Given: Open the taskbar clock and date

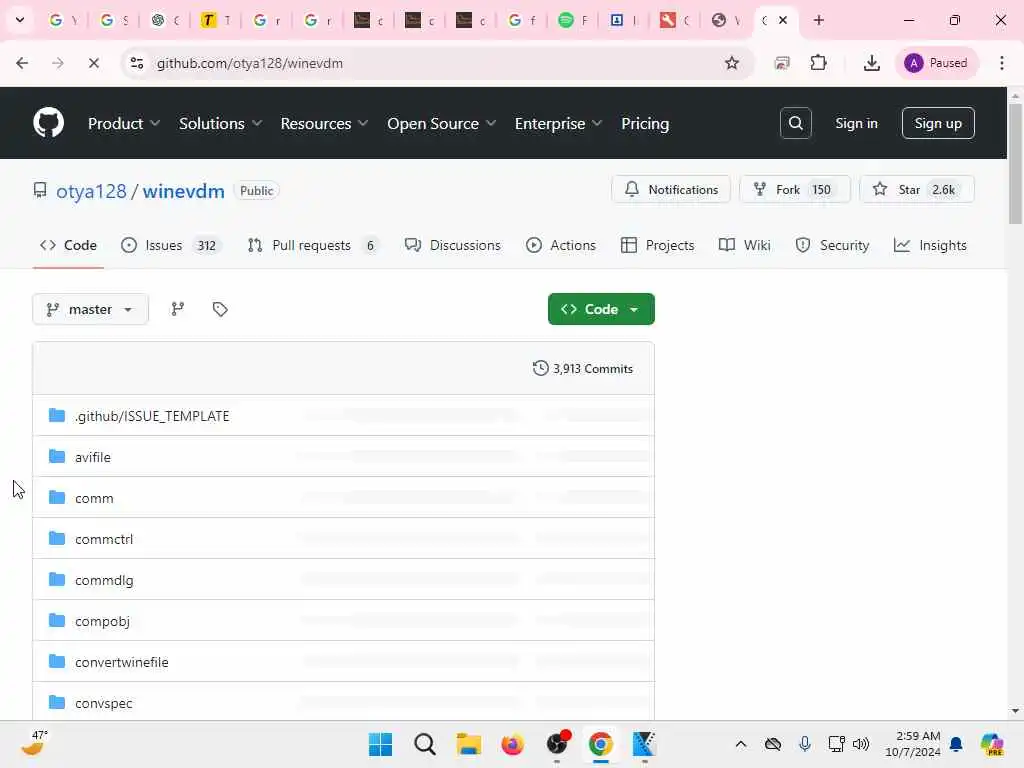Looking at the screenshot, I should [x=912, y=744].
